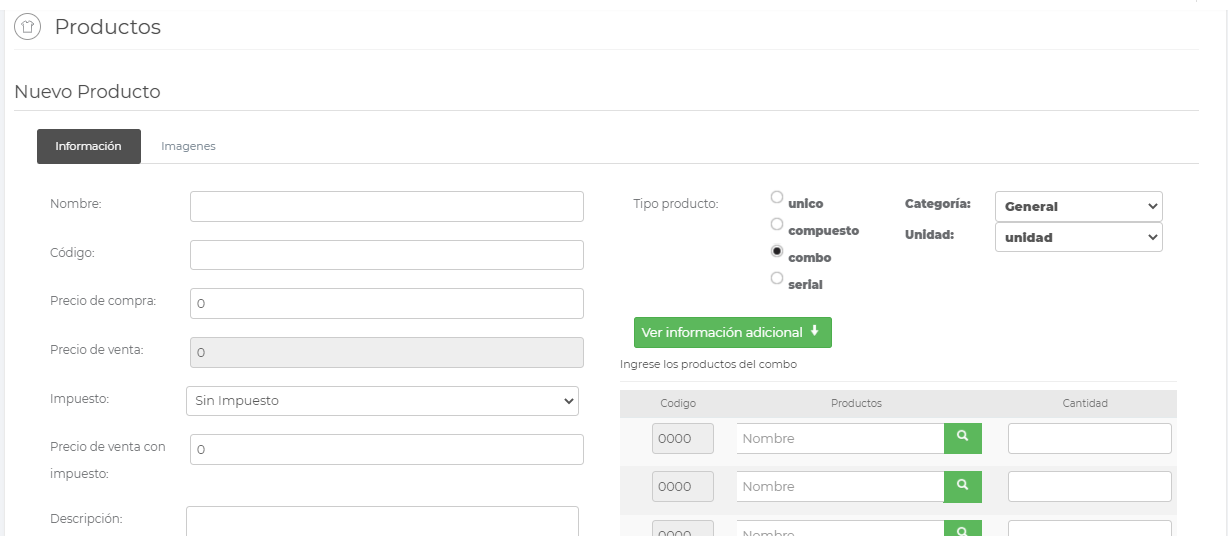1228x536 pixels.
Task: Open the Categoría dropdown
Action: (x=1078, y=206)
